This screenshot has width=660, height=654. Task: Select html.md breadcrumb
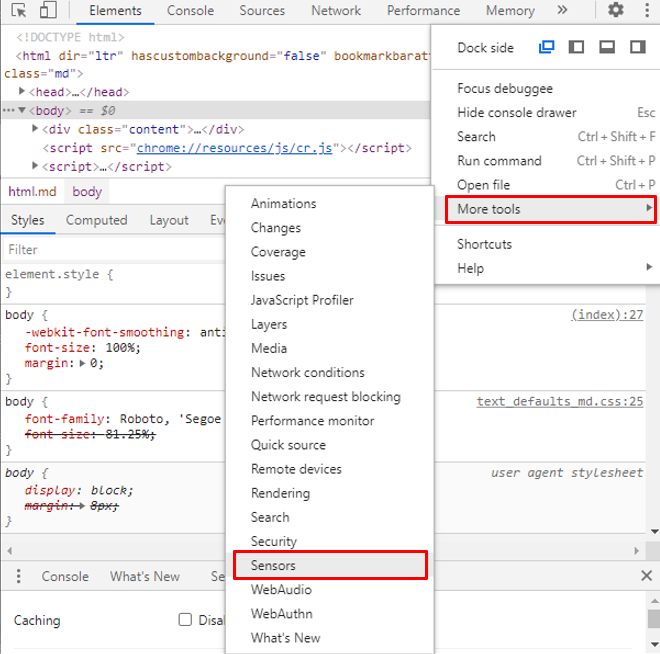click(x=32, y=191)
